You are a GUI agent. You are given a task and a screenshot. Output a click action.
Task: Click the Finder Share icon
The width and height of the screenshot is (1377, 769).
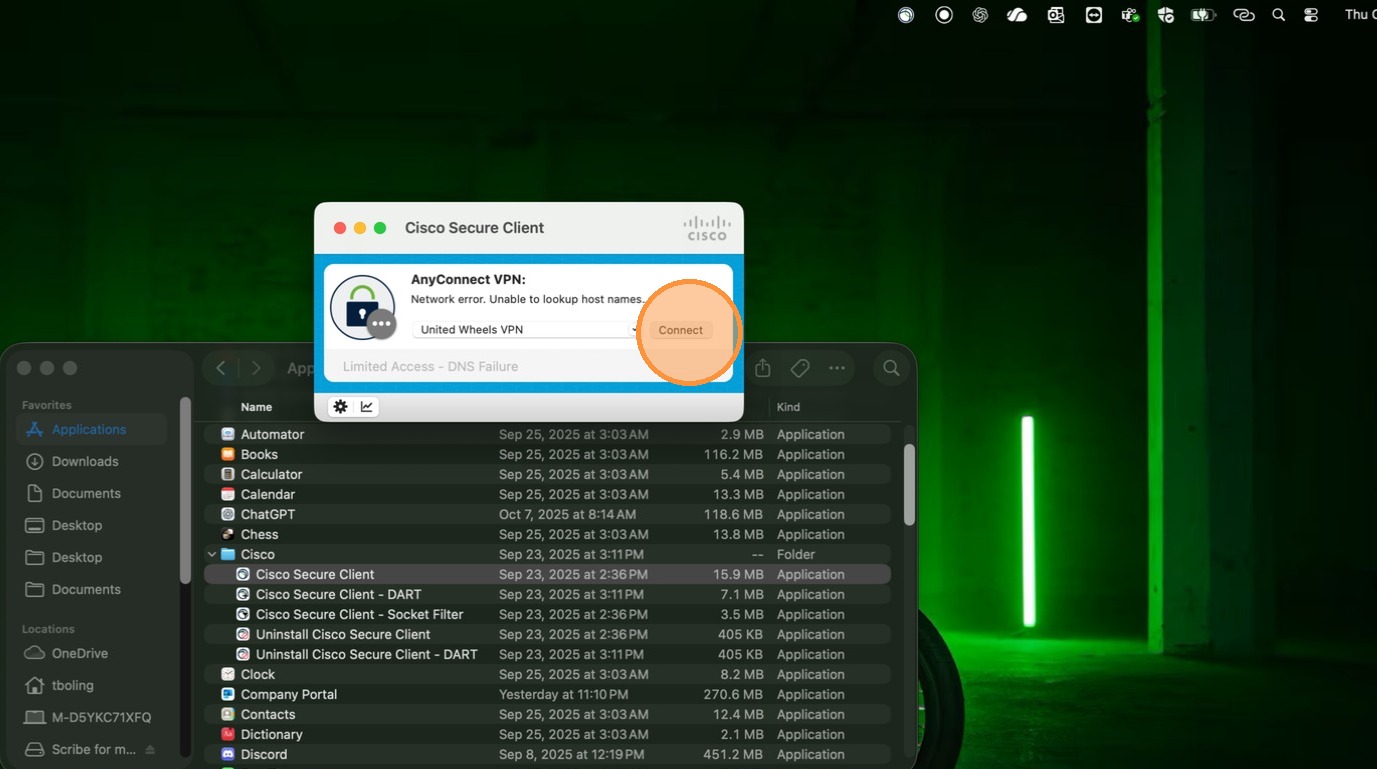point(762,368)
